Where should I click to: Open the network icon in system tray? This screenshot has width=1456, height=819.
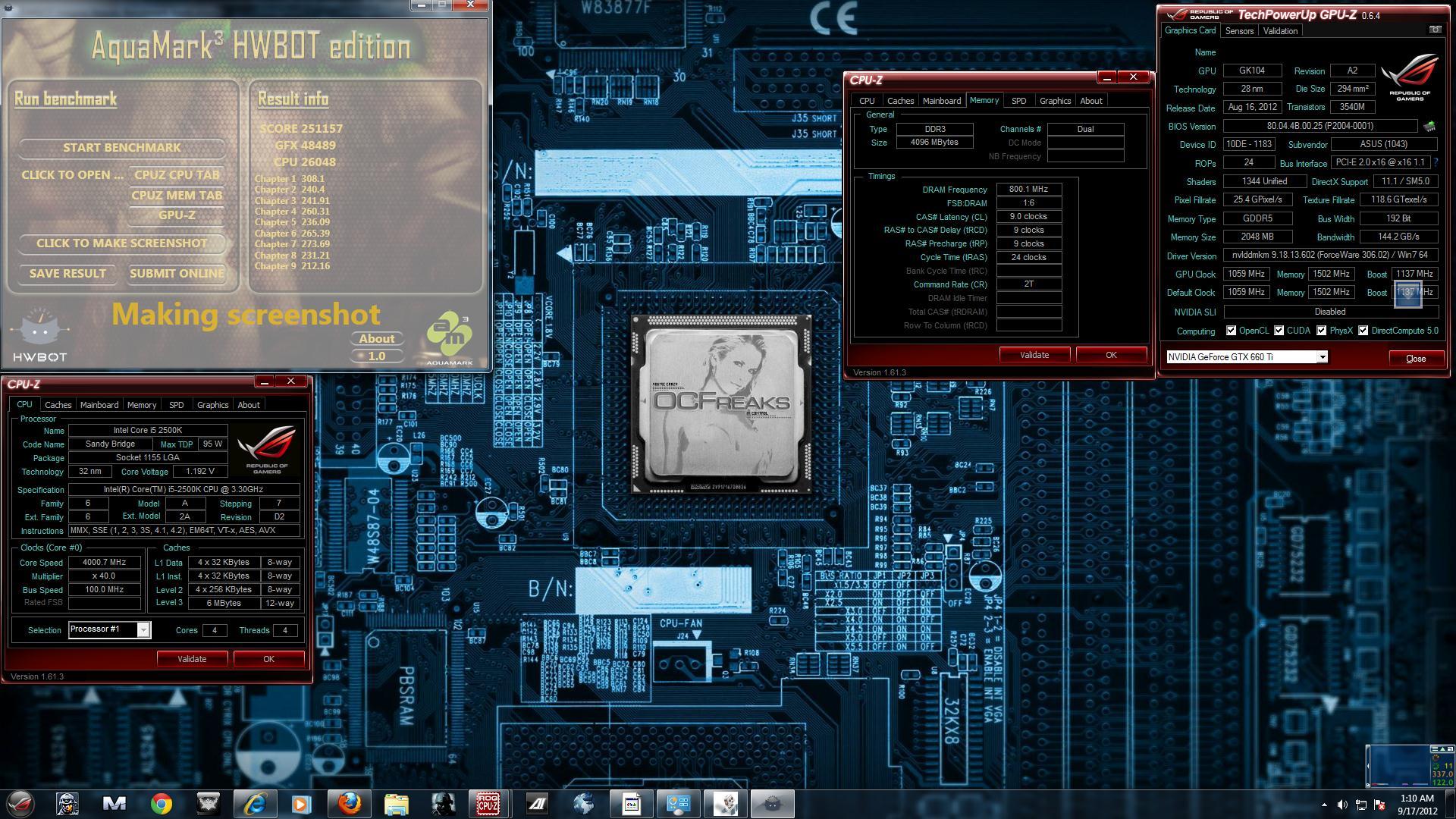tap(1361, 805)
